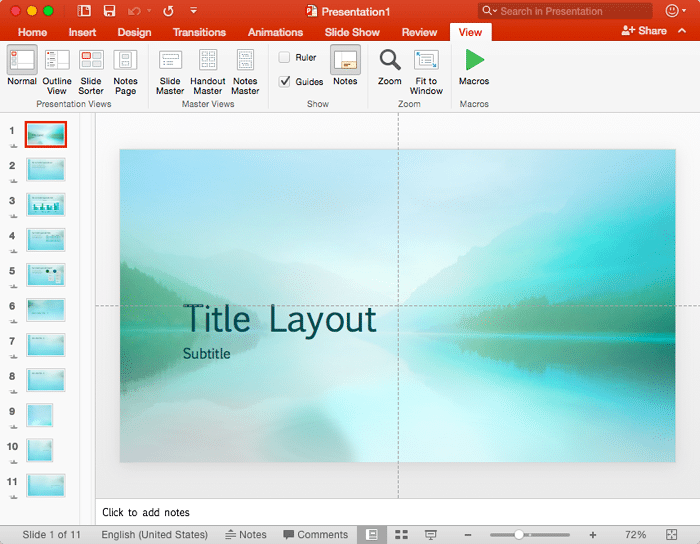Uncheck the Guides checkbox
The image size is (700, 544).
point(284,81)
